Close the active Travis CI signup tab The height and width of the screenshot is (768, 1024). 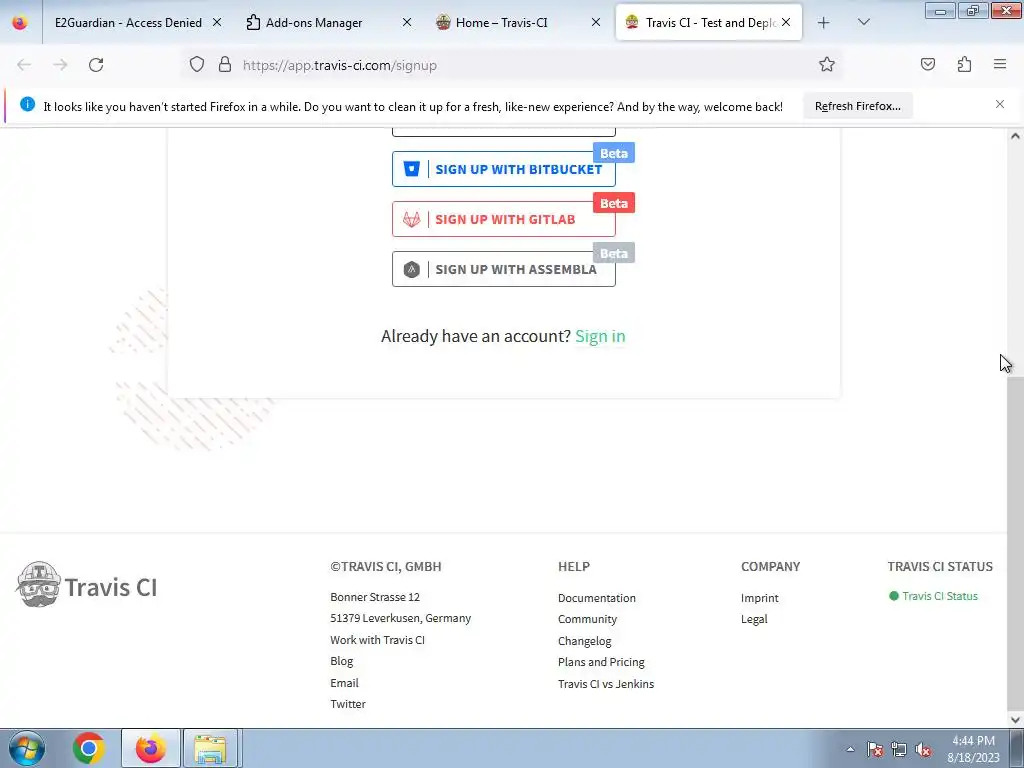click(x=786, y=22)
